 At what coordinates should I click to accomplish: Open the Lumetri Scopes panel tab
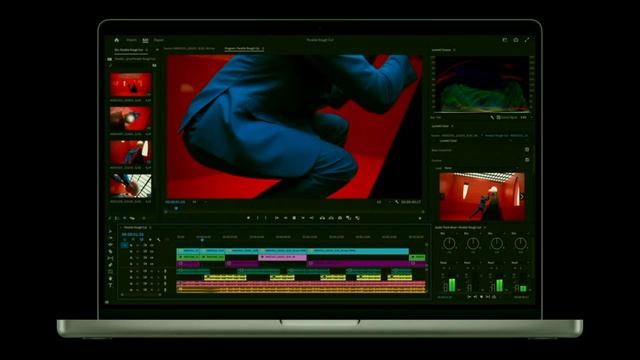pyautogui.click(x=442, y=50)
